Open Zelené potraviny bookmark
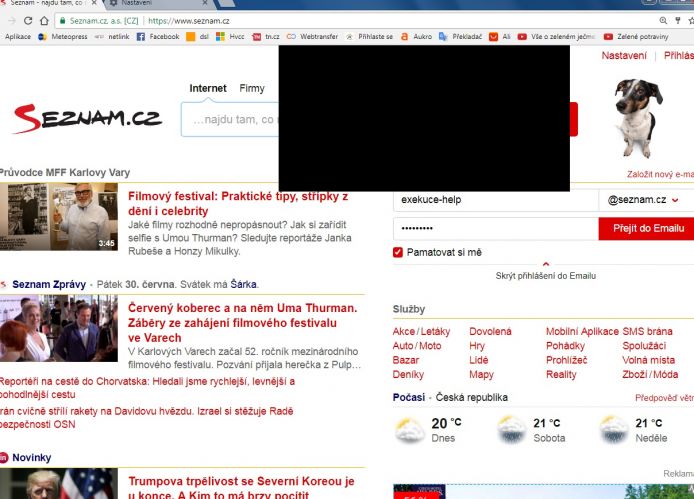Image resolution: width=694 pixels, height=499 pixels. 636,37
